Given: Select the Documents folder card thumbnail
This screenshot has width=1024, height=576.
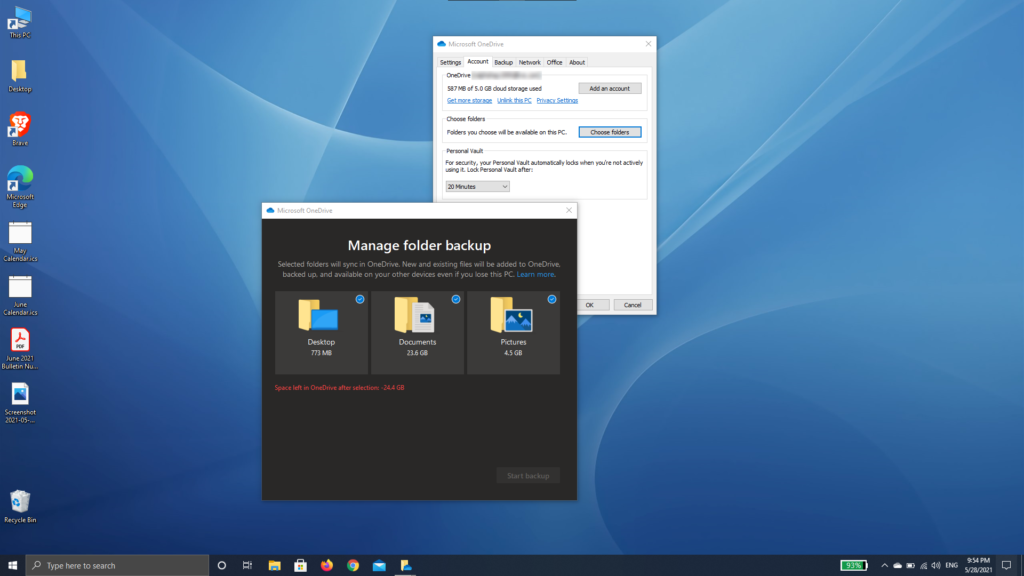Looking at the screenshot, I should [x=417, y=332].
